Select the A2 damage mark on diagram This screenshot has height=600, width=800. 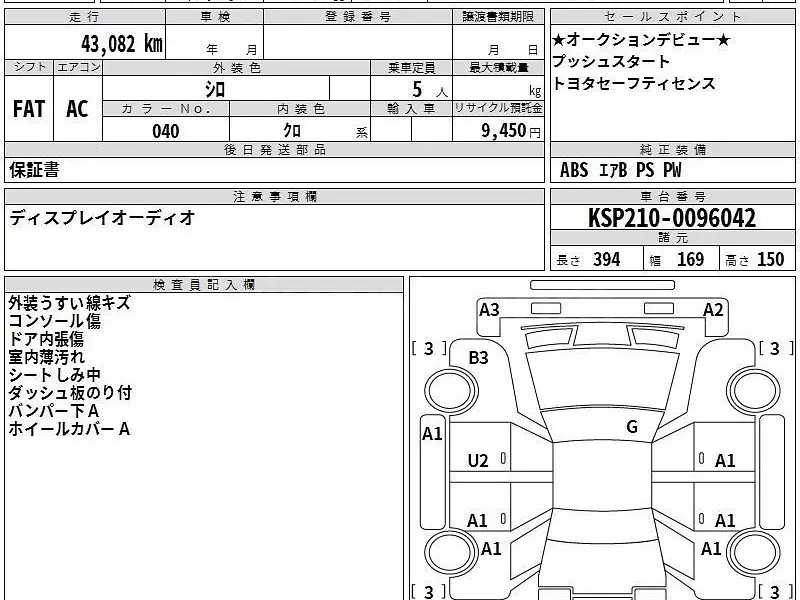tap(713, 310)
